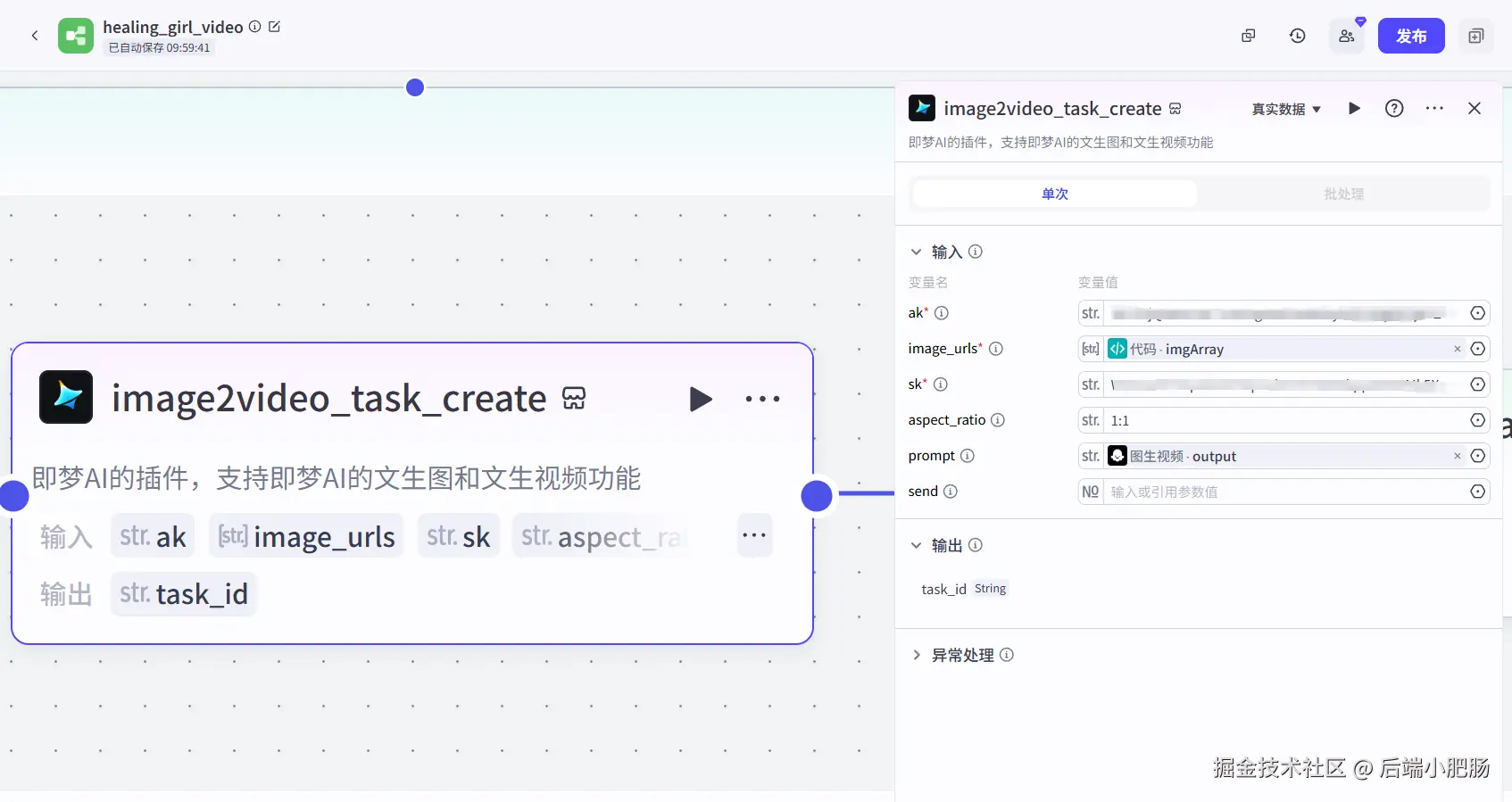Open reference selector for ak field
The image size is (1512, 802).
1478,313
